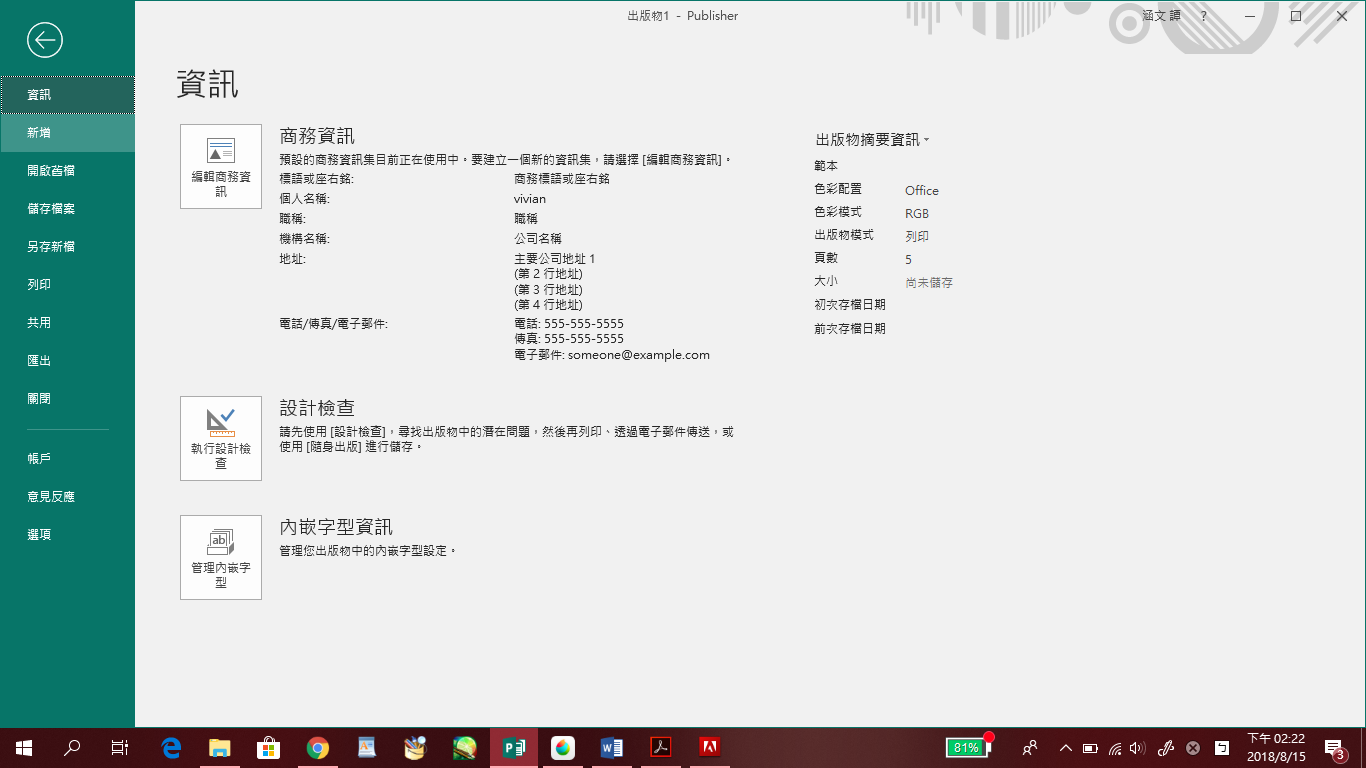This screenshot has height=768, width=1366.
Task: Open Windows File Explorer from taskbar
Action: pos(219,748)
